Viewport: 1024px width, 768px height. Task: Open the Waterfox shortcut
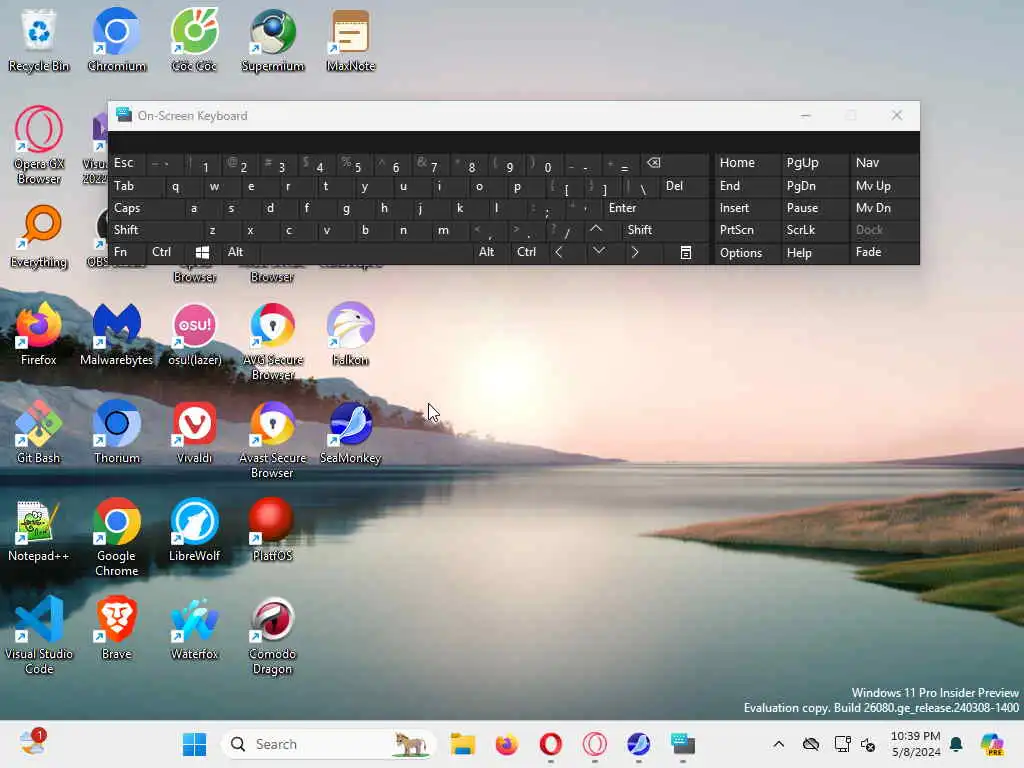[x=194, y=628]
